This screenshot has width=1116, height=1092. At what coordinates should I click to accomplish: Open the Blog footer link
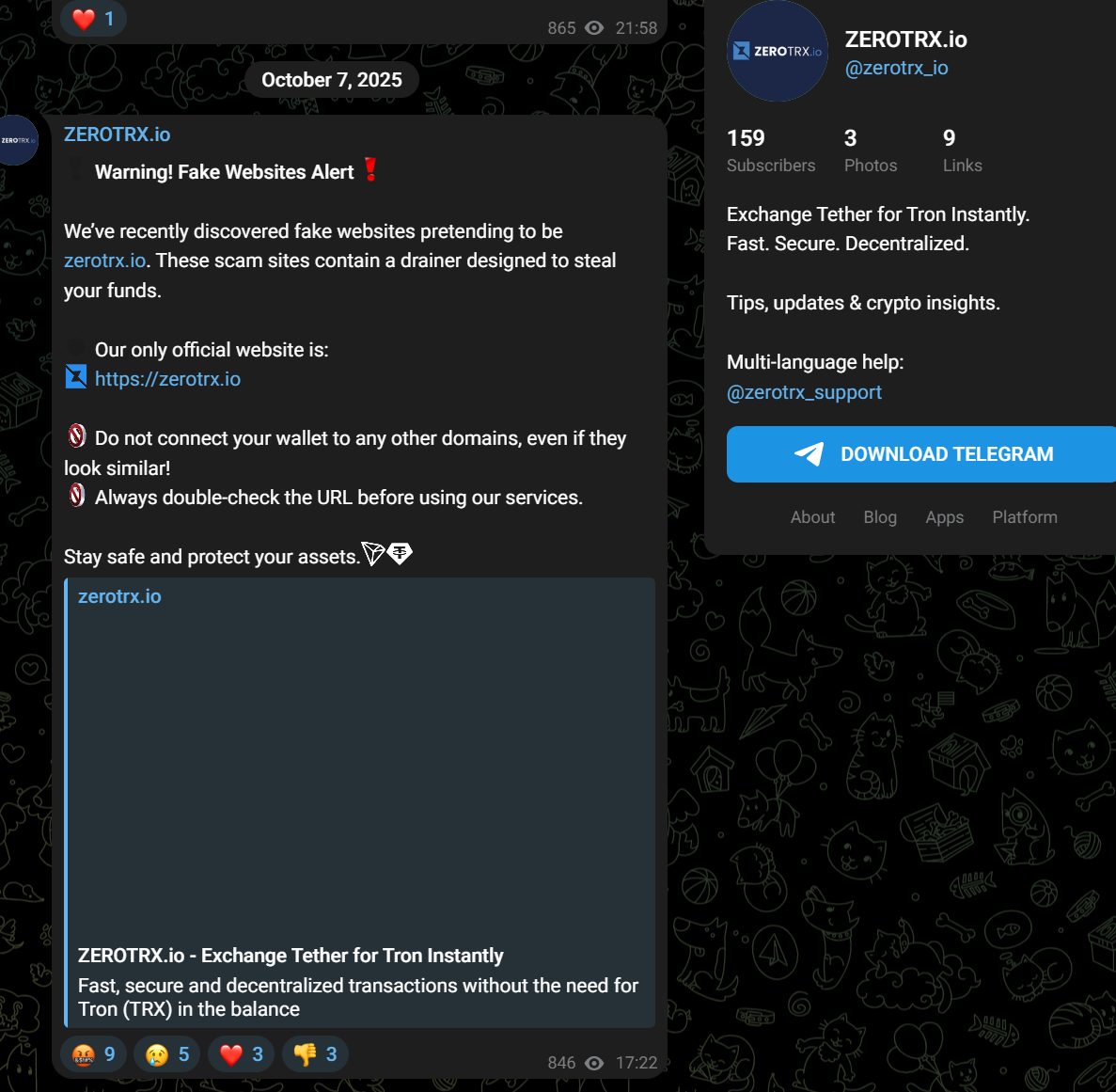click(880, 516)
